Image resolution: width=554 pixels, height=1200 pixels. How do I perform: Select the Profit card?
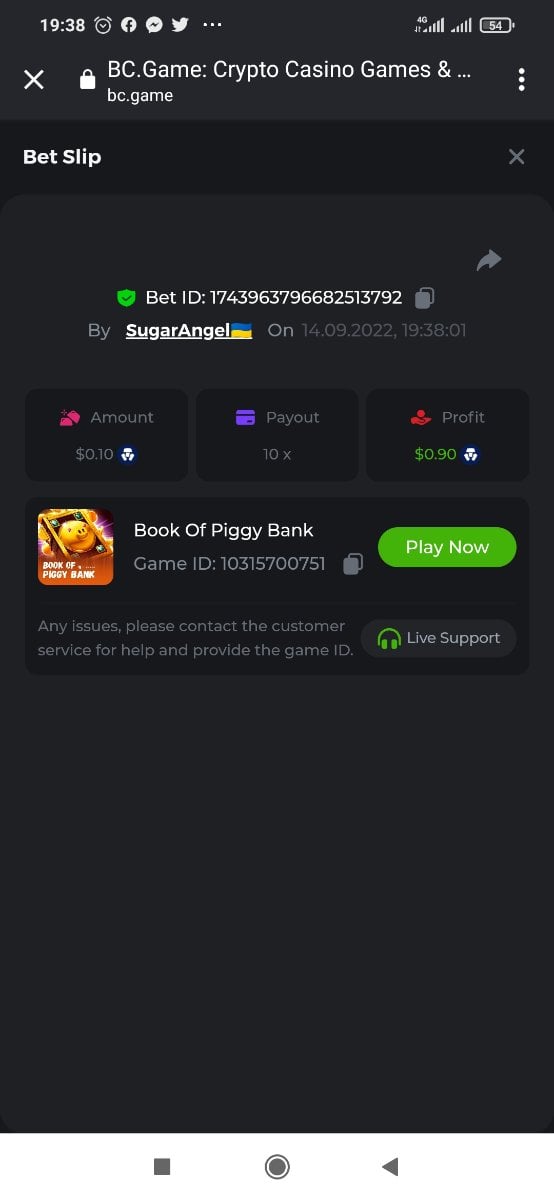(448, 435)
